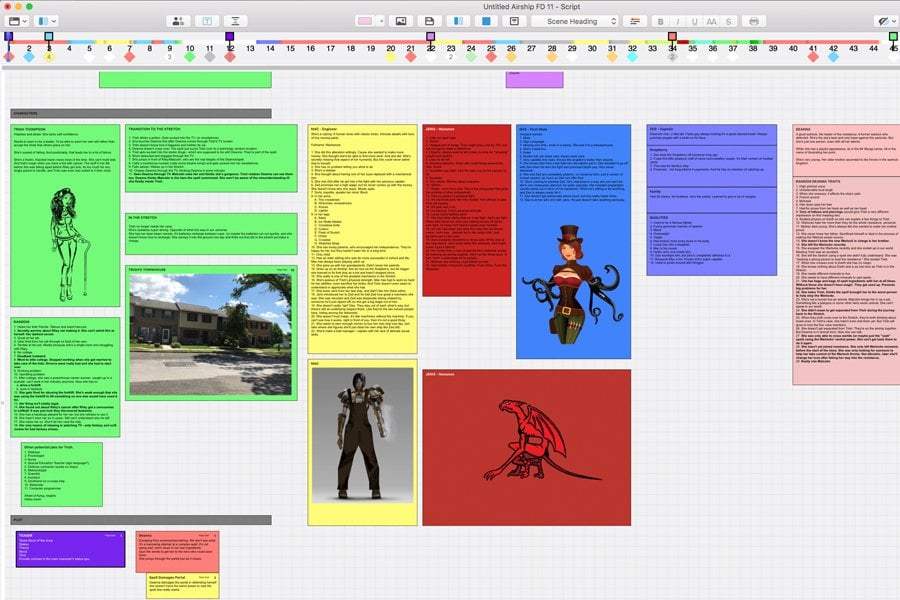Select the PLOT section header bar
900x600 pixels.
[x=141, y=520]
